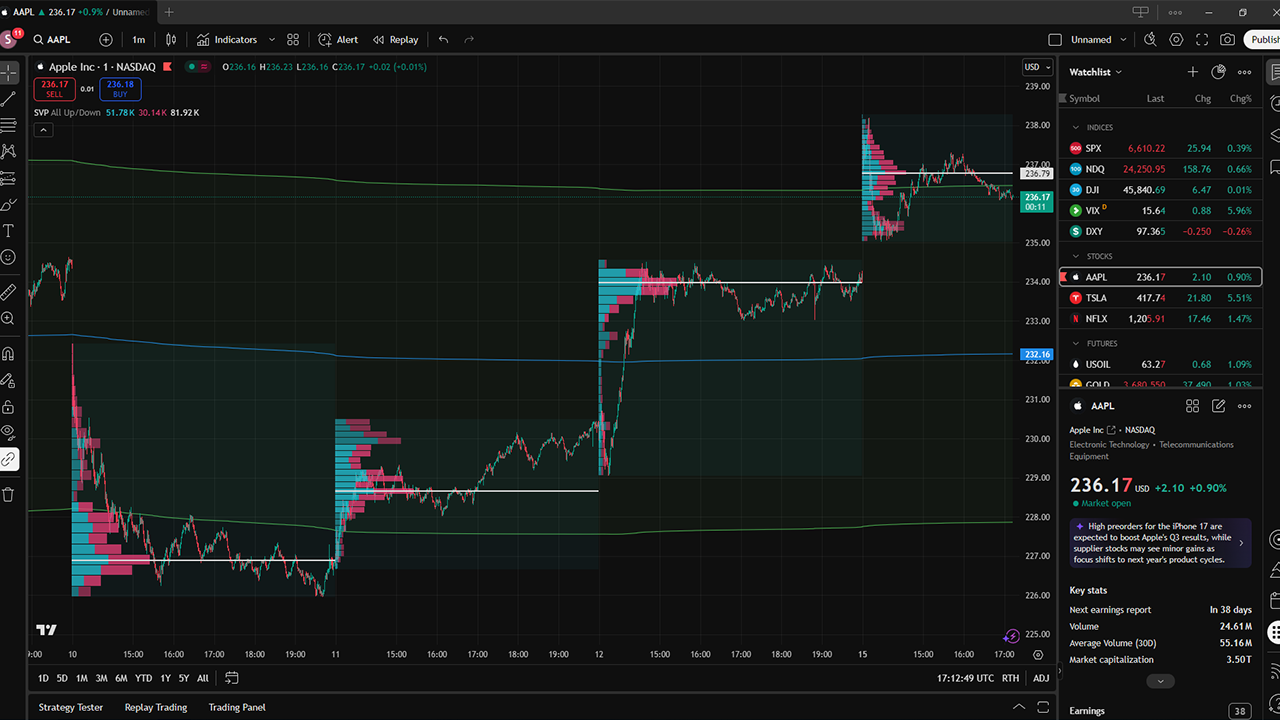Click the candlestick chart type icon

(x=171, y=40)
